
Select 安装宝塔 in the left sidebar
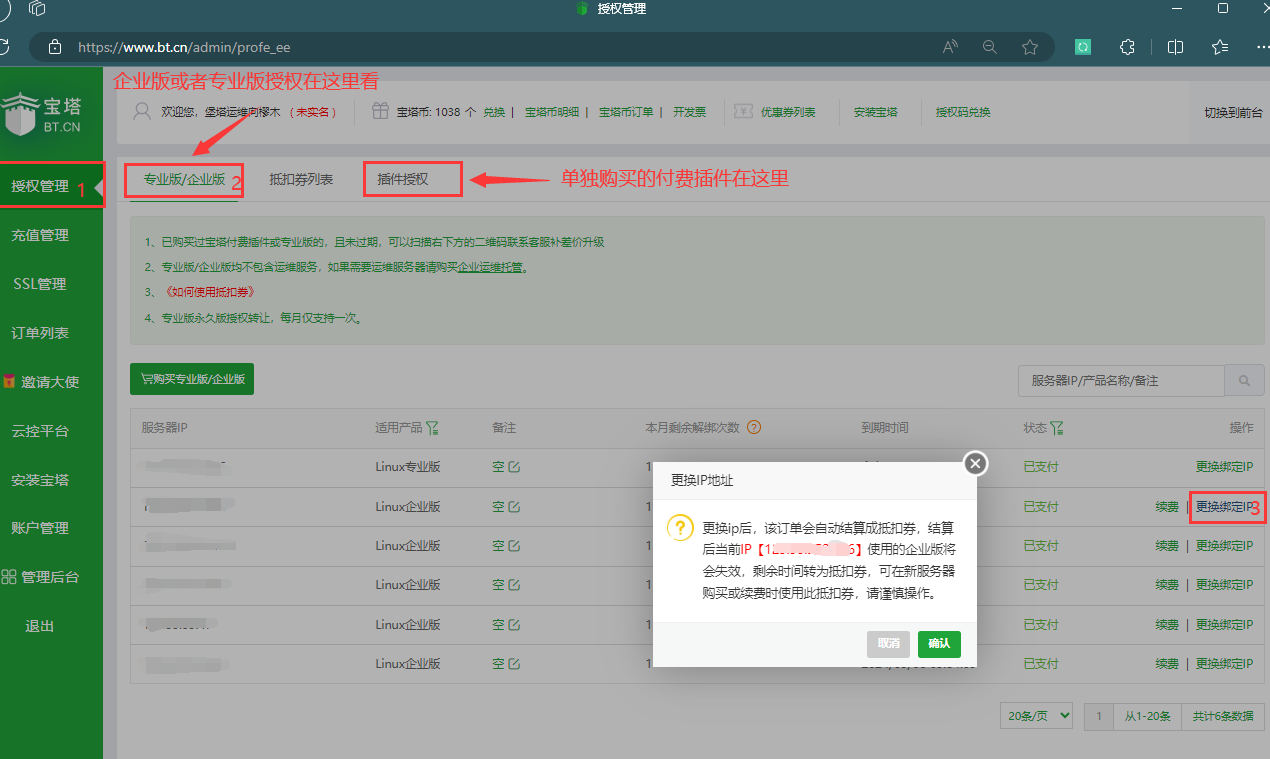point(40,480)
